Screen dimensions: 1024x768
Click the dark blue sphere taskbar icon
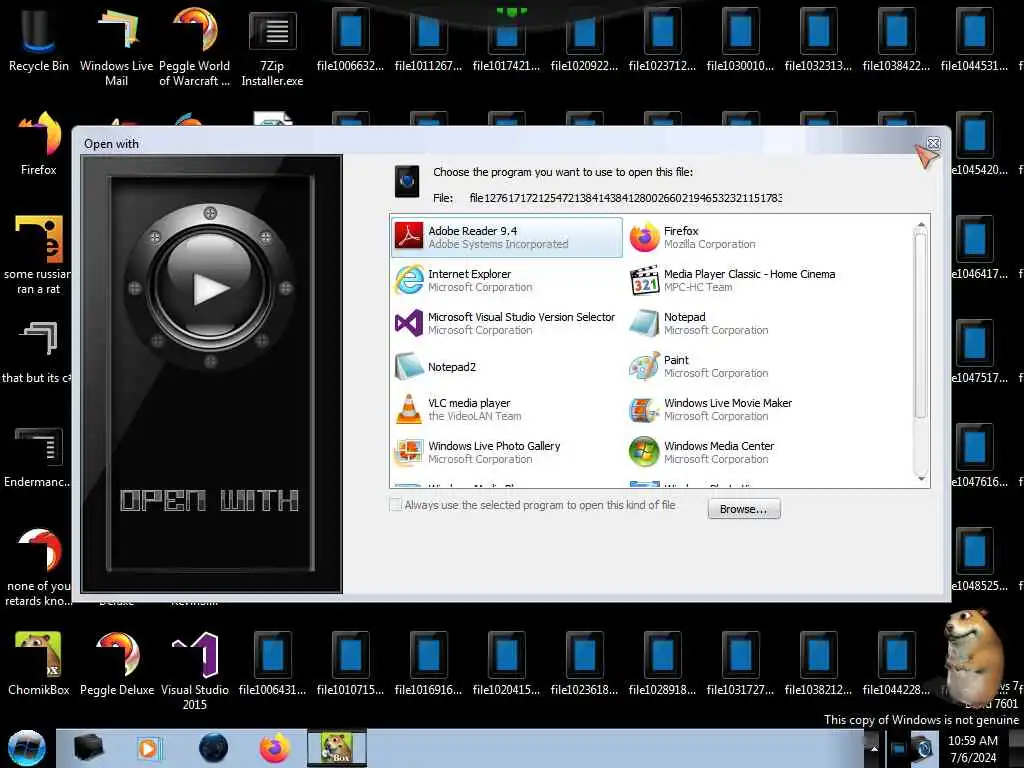[213, 748]
